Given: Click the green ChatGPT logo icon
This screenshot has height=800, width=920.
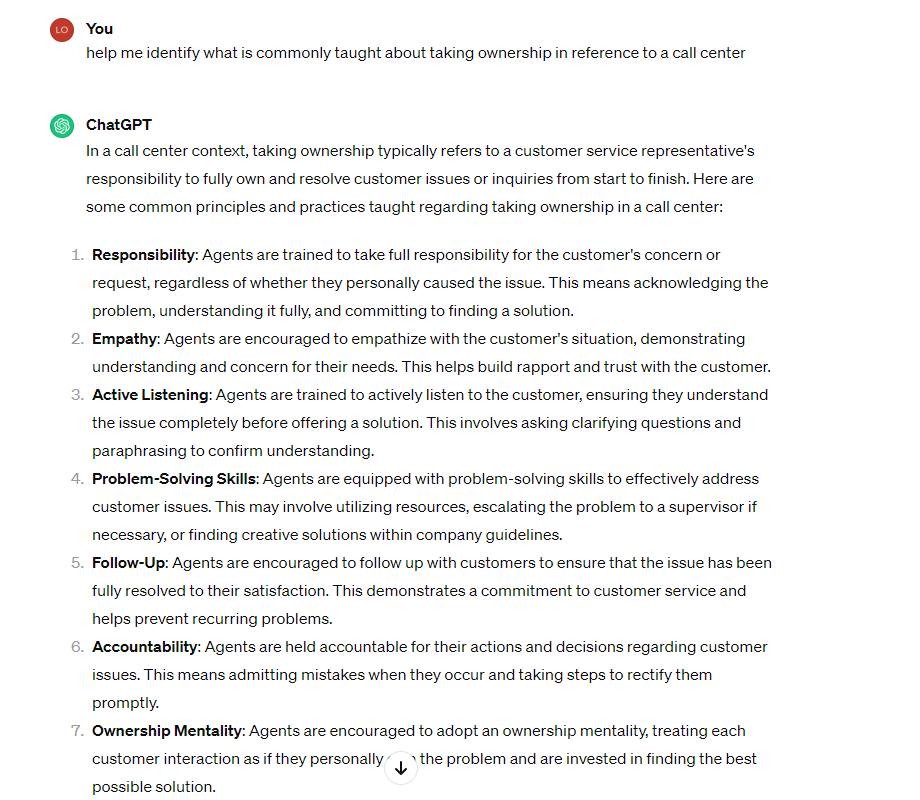Looking at the screenshot, I should 62,126.
